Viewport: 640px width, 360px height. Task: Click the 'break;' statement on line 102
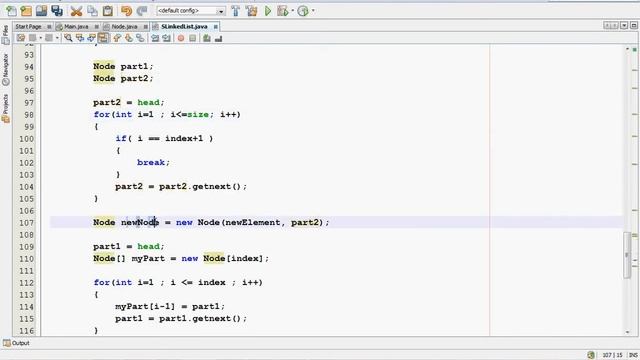(x=153, y=162)
